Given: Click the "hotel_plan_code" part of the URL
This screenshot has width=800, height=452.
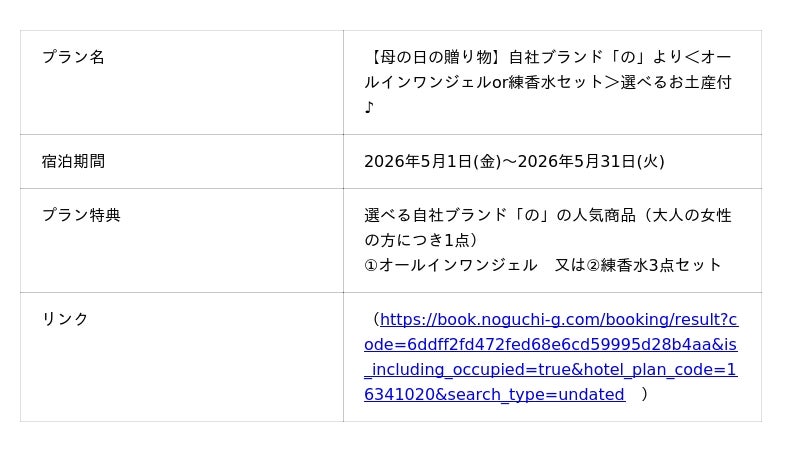Looking at the screenshot, I should (650, 370).
